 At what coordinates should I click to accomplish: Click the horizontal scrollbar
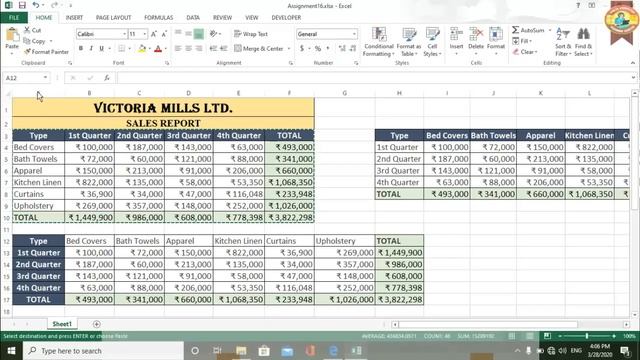[x=488, y=324]
